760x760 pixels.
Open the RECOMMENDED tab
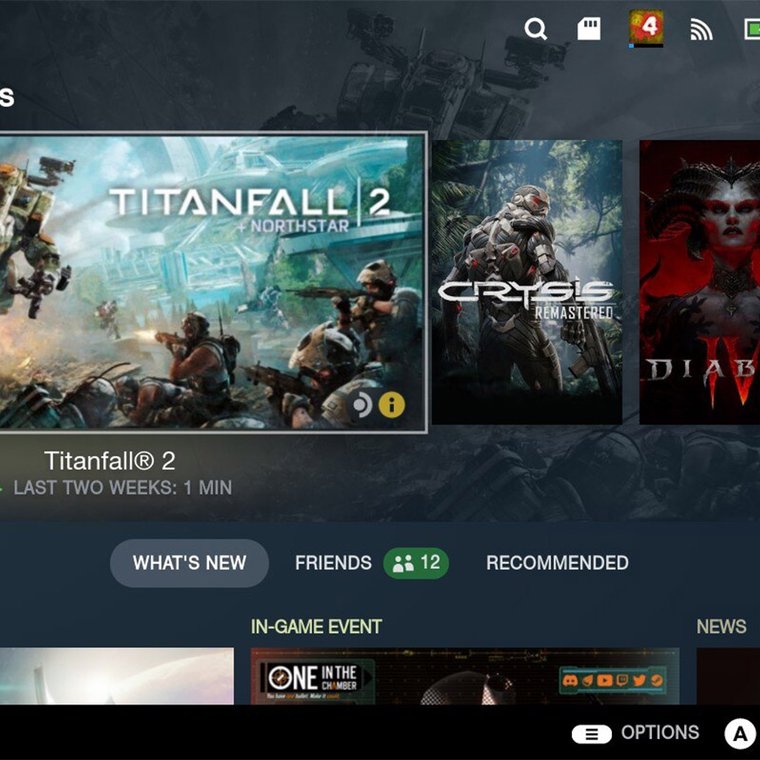557,563
